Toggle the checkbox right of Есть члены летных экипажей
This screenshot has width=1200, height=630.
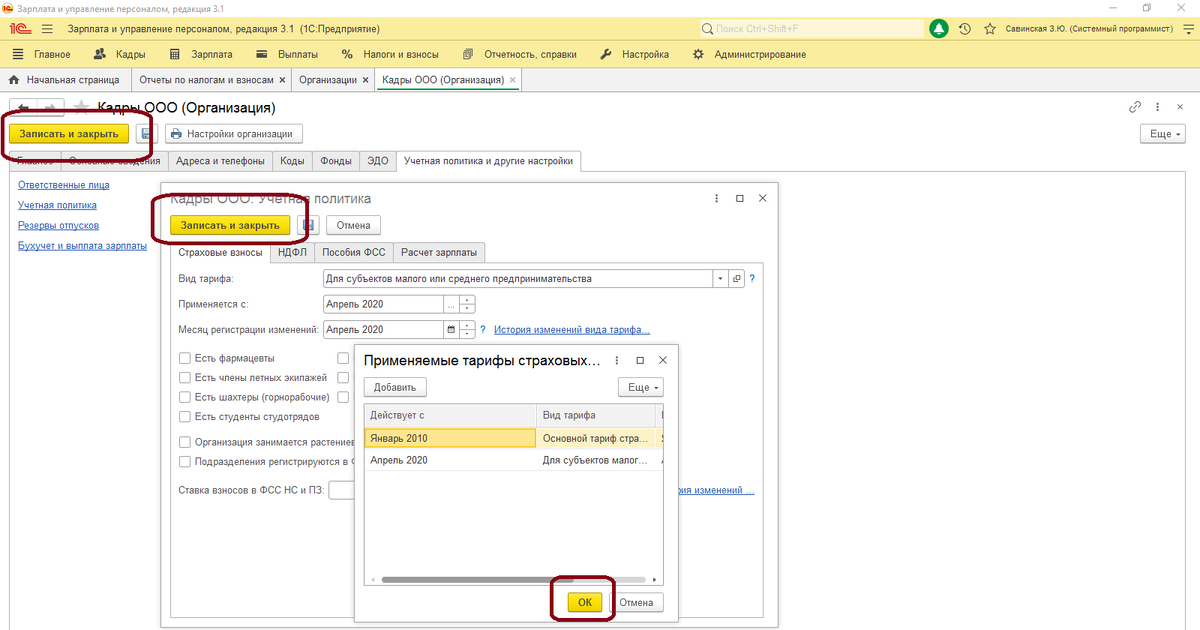[343, 378]
